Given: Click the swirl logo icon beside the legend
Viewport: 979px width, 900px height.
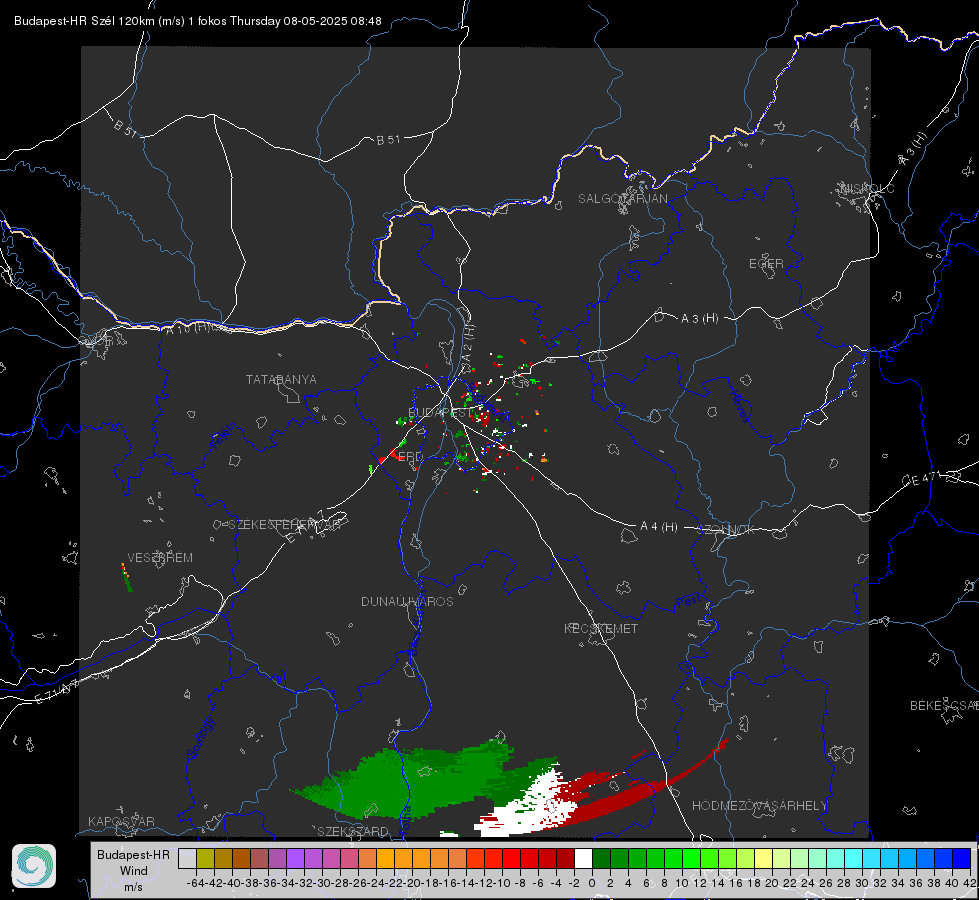Looking at the screenshot, I should click(34, 866).
